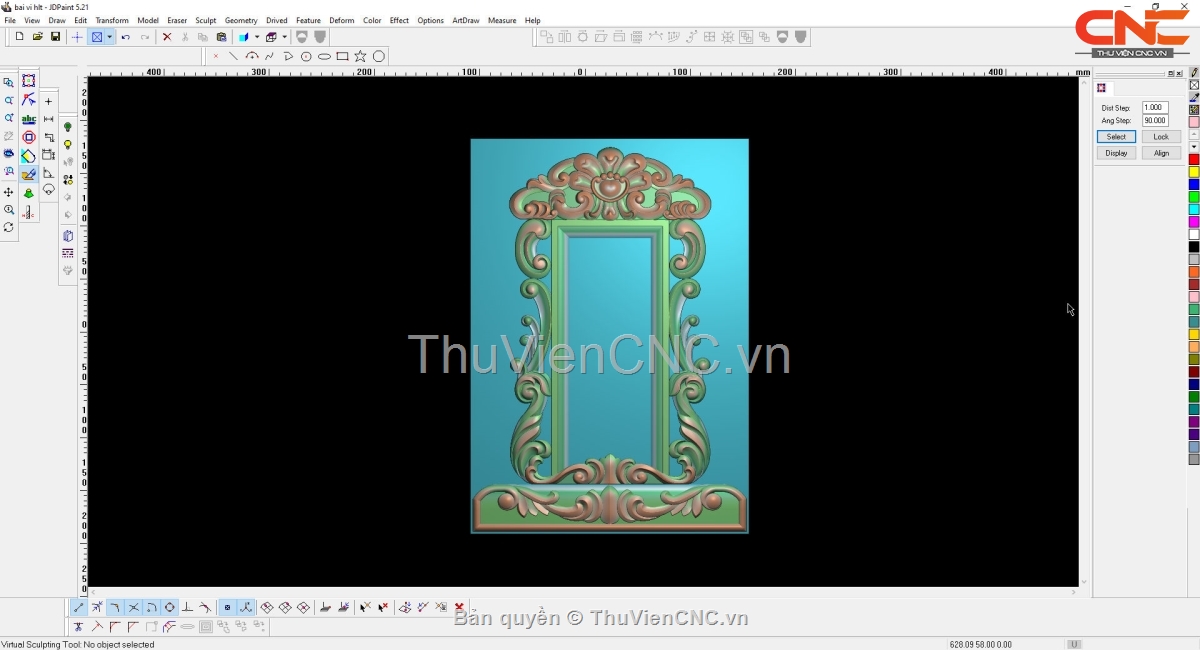Image resolution: width=1200 pixels, height=650 pixels.
Task: Toggle the grid point snap button
Action: [x=227, y=607]
